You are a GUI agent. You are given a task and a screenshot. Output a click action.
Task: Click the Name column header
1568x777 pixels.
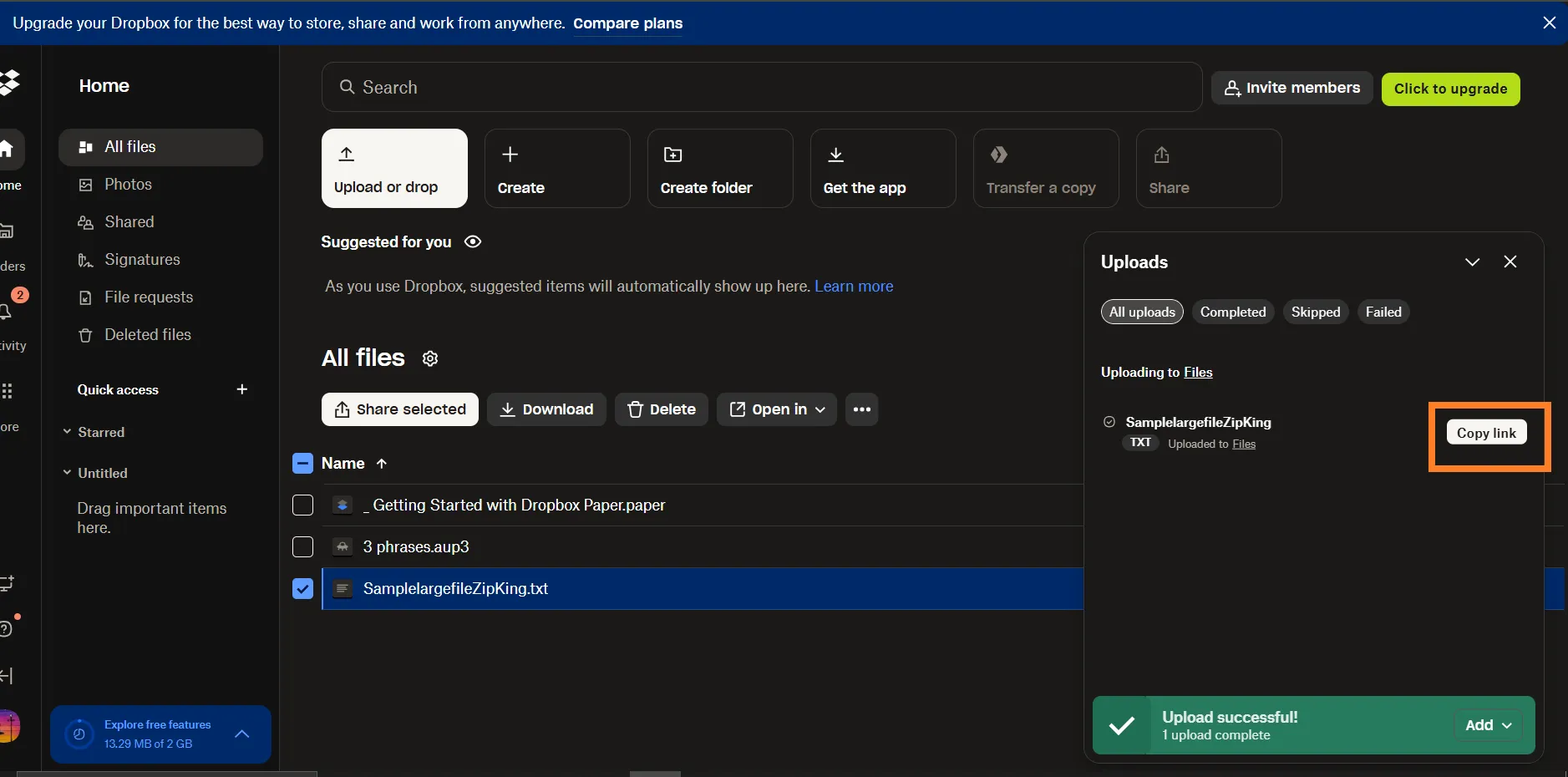343,464
